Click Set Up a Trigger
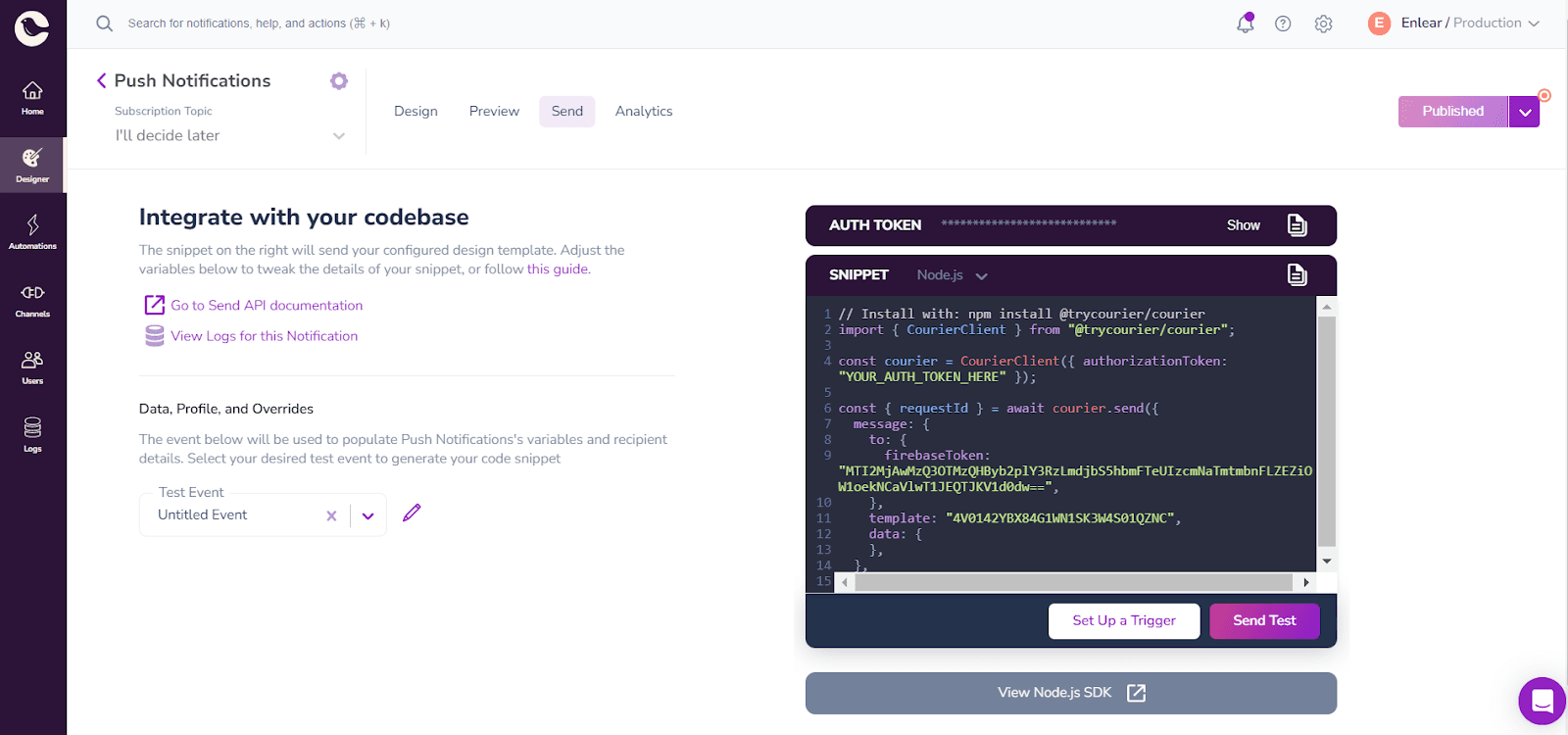1568x735 pixels. [1124, 620]
